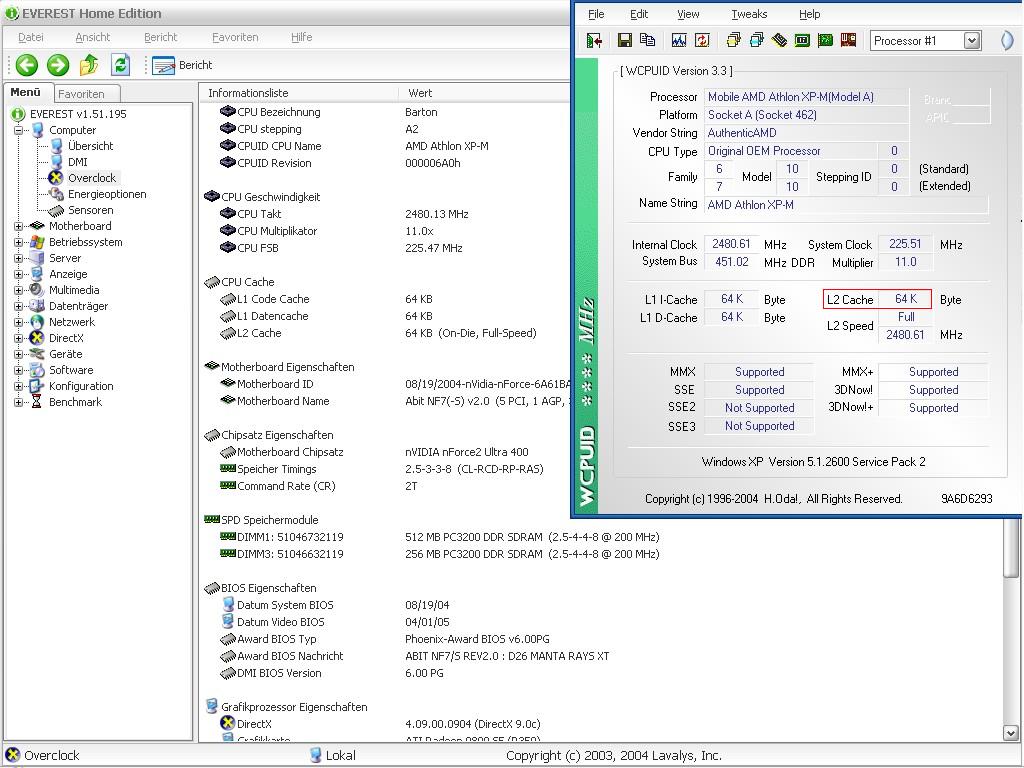The image size is (1024, 768).
Task: Select the Overclock tree item
Action: point(91,178)
